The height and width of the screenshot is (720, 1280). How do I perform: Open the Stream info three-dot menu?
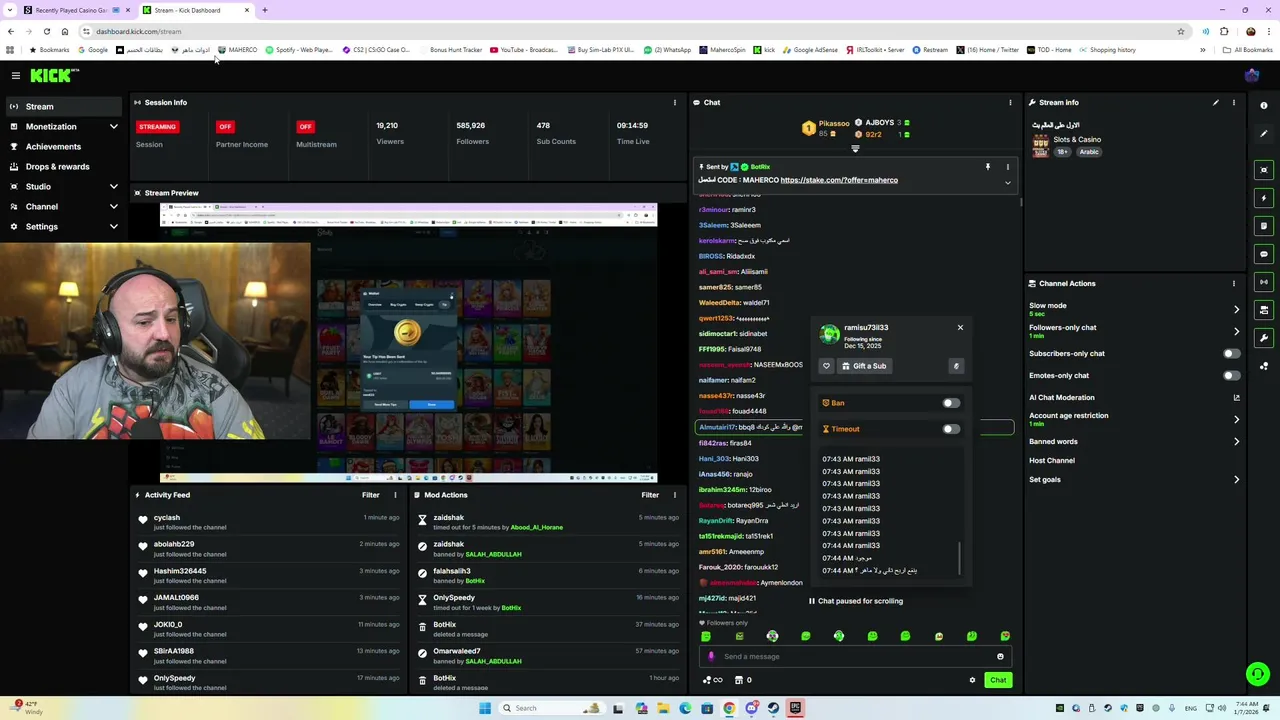click(1233, 102)
